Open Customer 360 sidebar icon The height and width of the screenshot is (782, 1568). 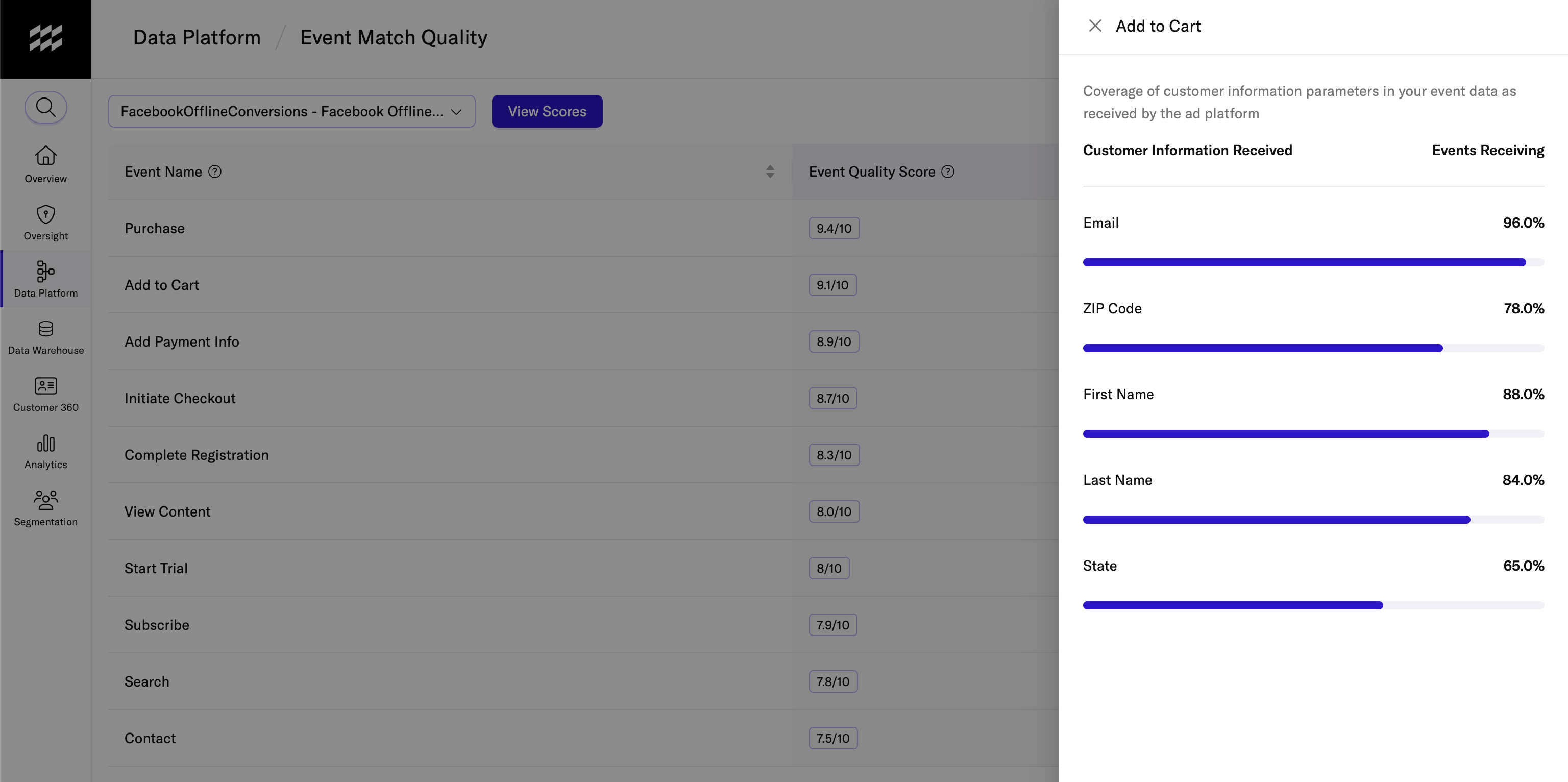coord(45,386)
